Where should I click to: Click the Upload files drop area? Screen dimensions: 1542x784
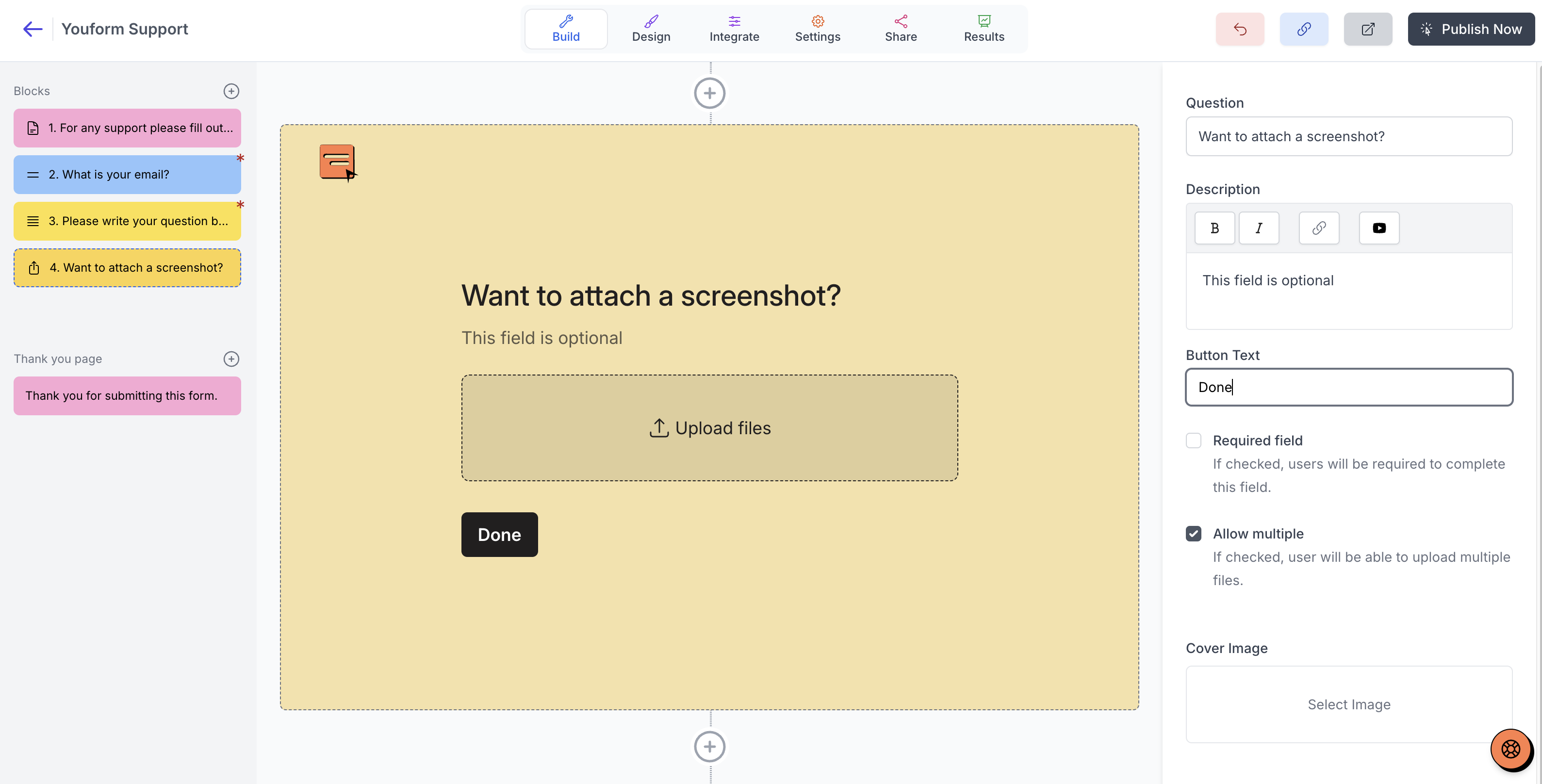tap(709, 428)
